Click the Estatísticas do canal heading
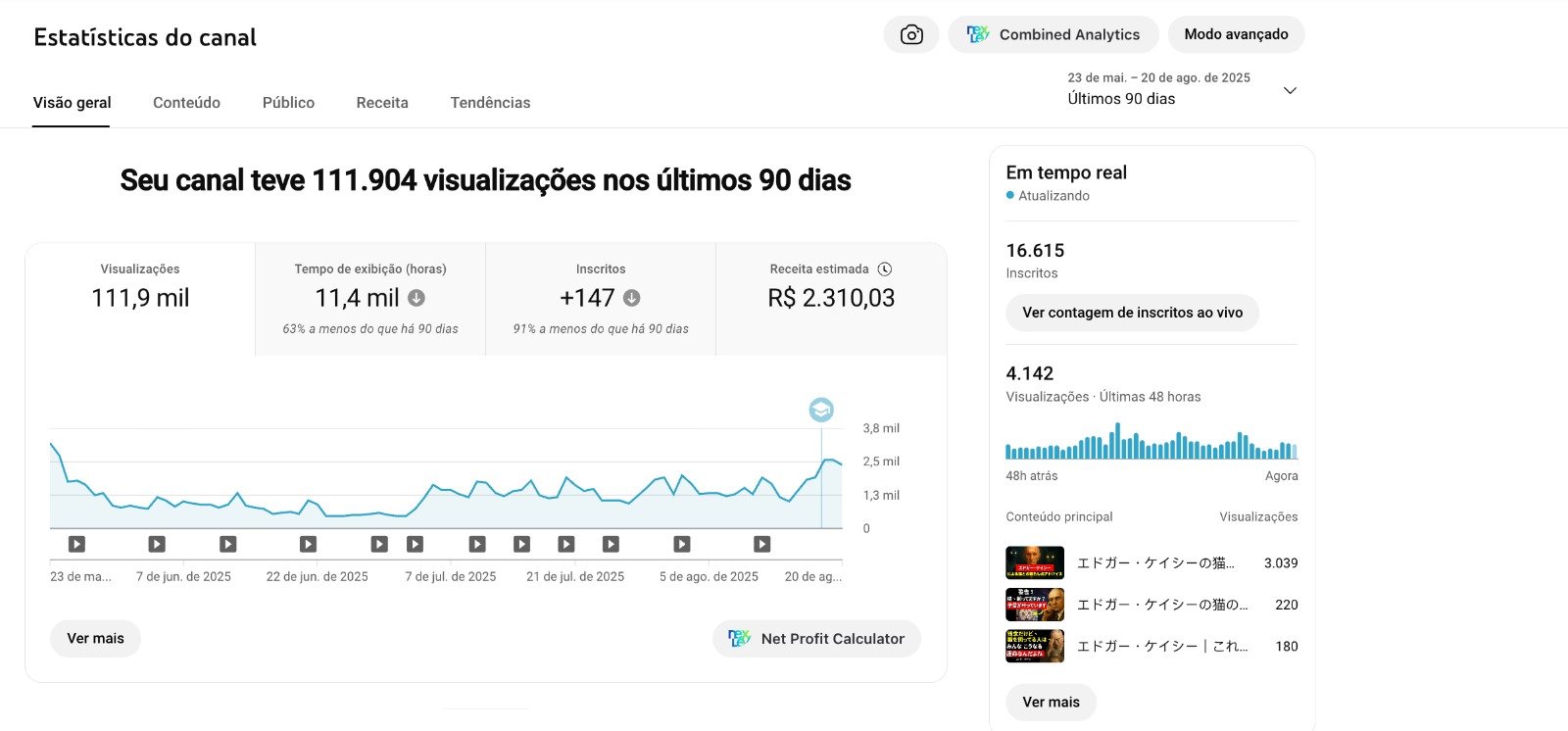Image resolution: width=1568 pixels, height=731 pixels. 145,37
